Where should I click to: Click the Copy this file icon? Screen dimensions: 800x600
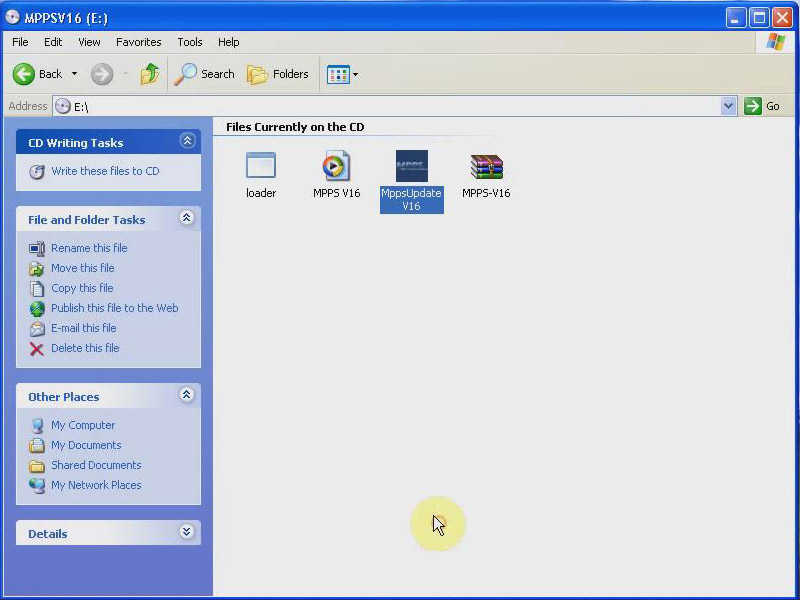coord(37,288)
